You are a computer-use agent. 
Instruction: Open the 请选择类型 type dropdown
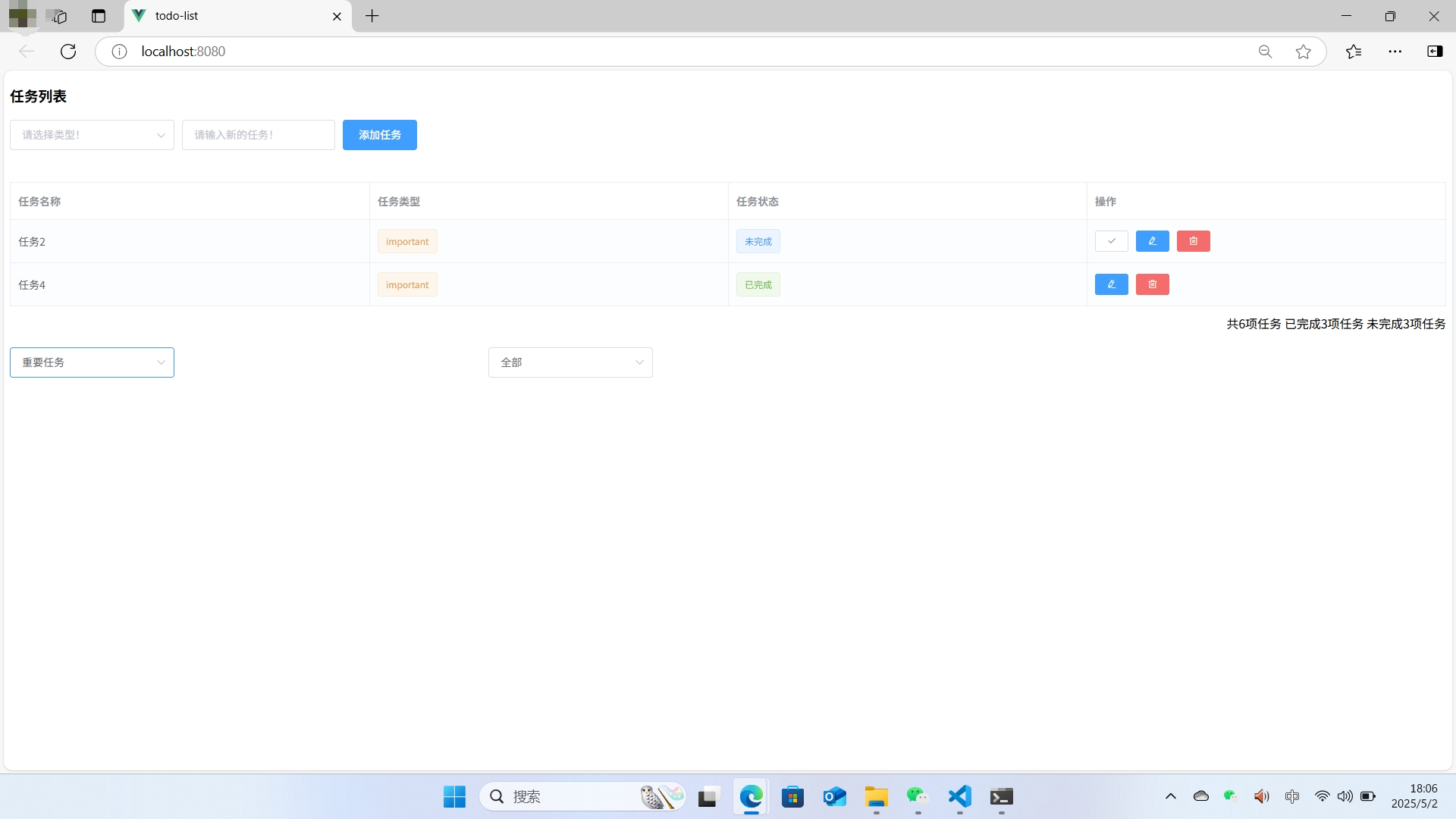point(92,135)
